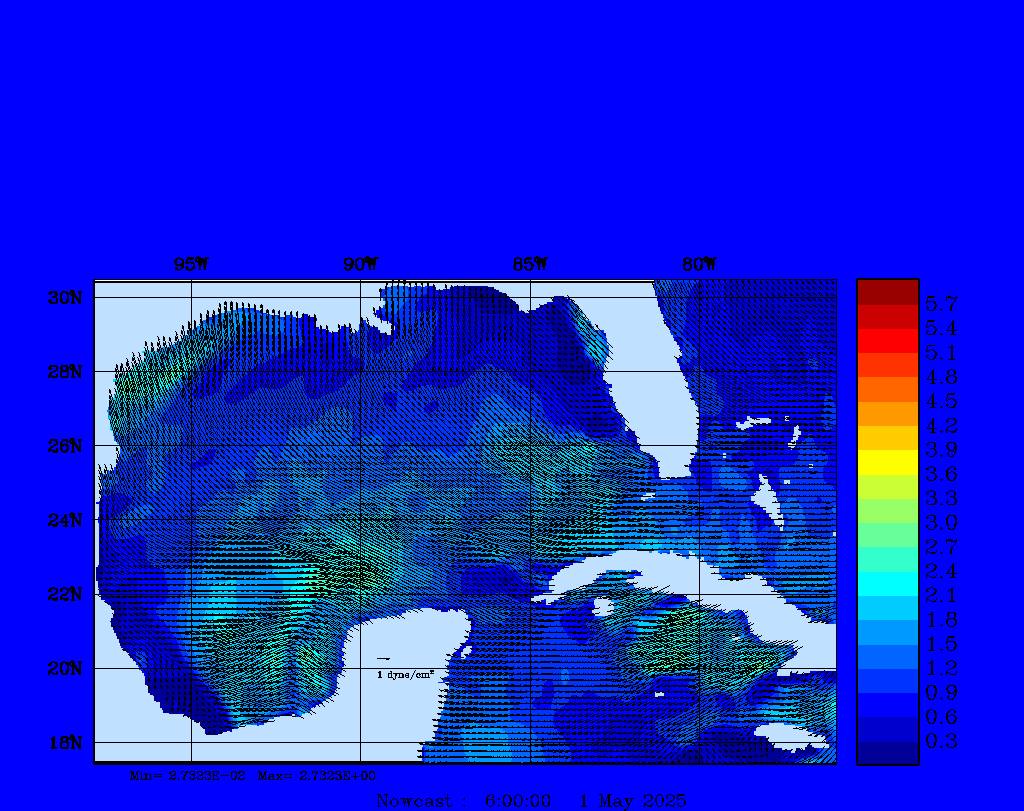Click the 95W longitude label
Viewport: 1024px width, 811px height.
coord(191,265)
